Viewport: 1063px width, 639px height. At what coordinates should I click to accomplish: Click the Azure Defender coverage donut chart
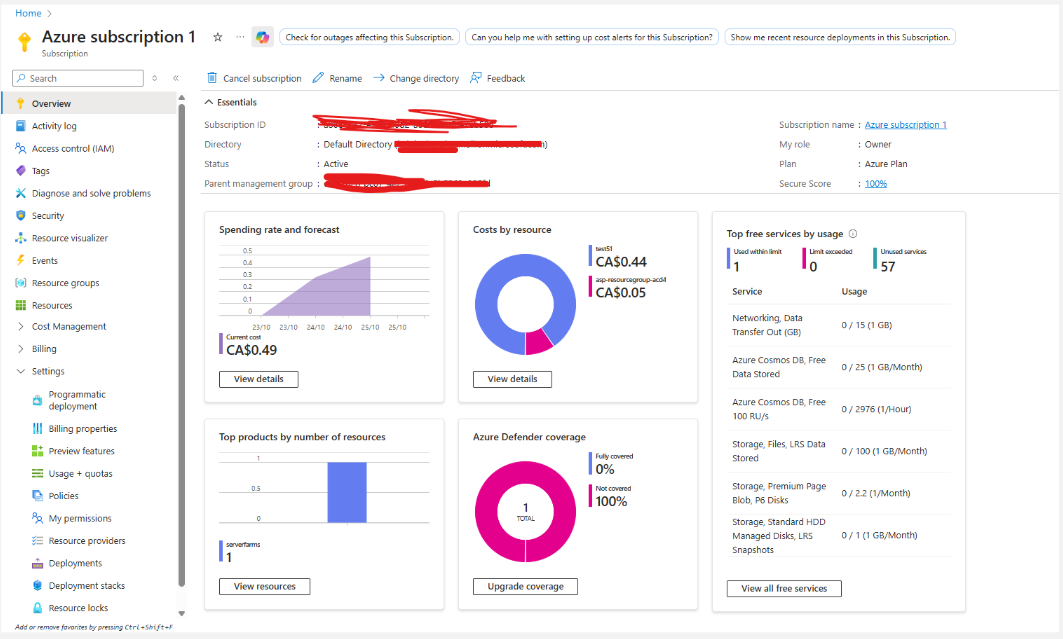(525, 512)
